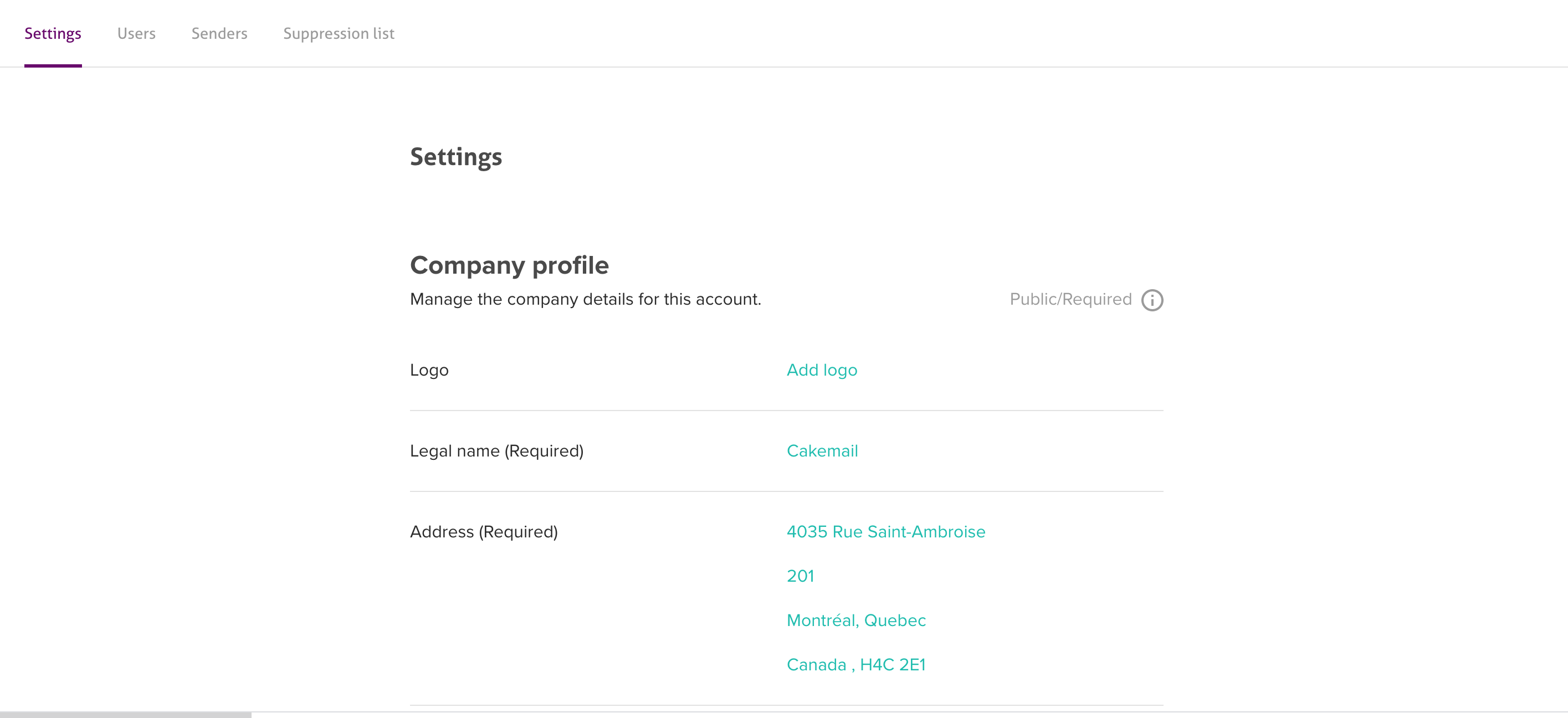Viewport: 1568px width, 718px height.
Task: Click the Add logo link
Action: [821, 370]
